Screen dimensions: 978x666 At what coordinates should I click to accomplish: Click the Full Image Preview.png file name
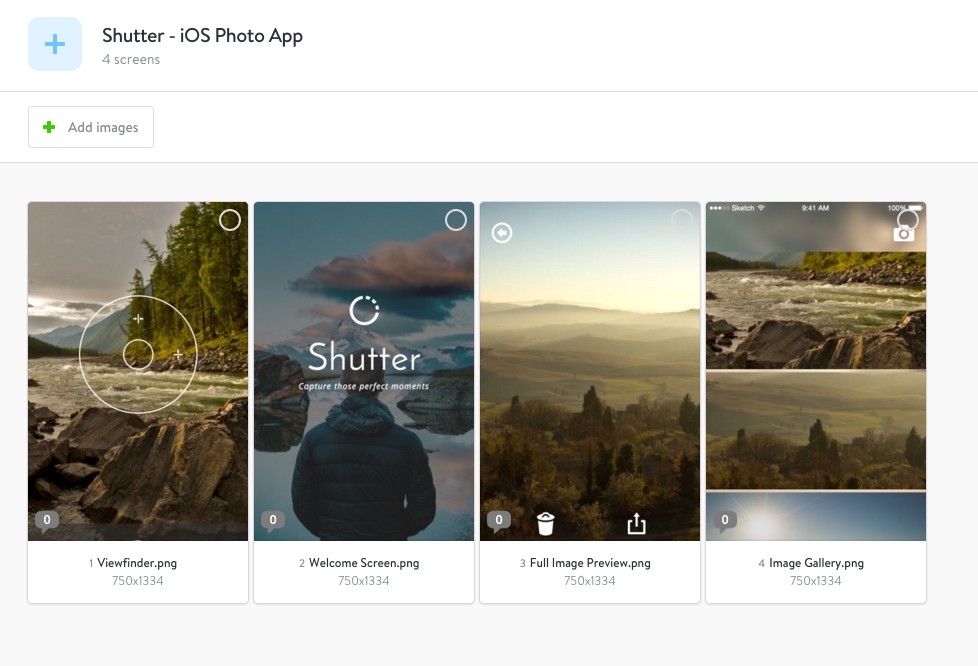tap(590, 563)
